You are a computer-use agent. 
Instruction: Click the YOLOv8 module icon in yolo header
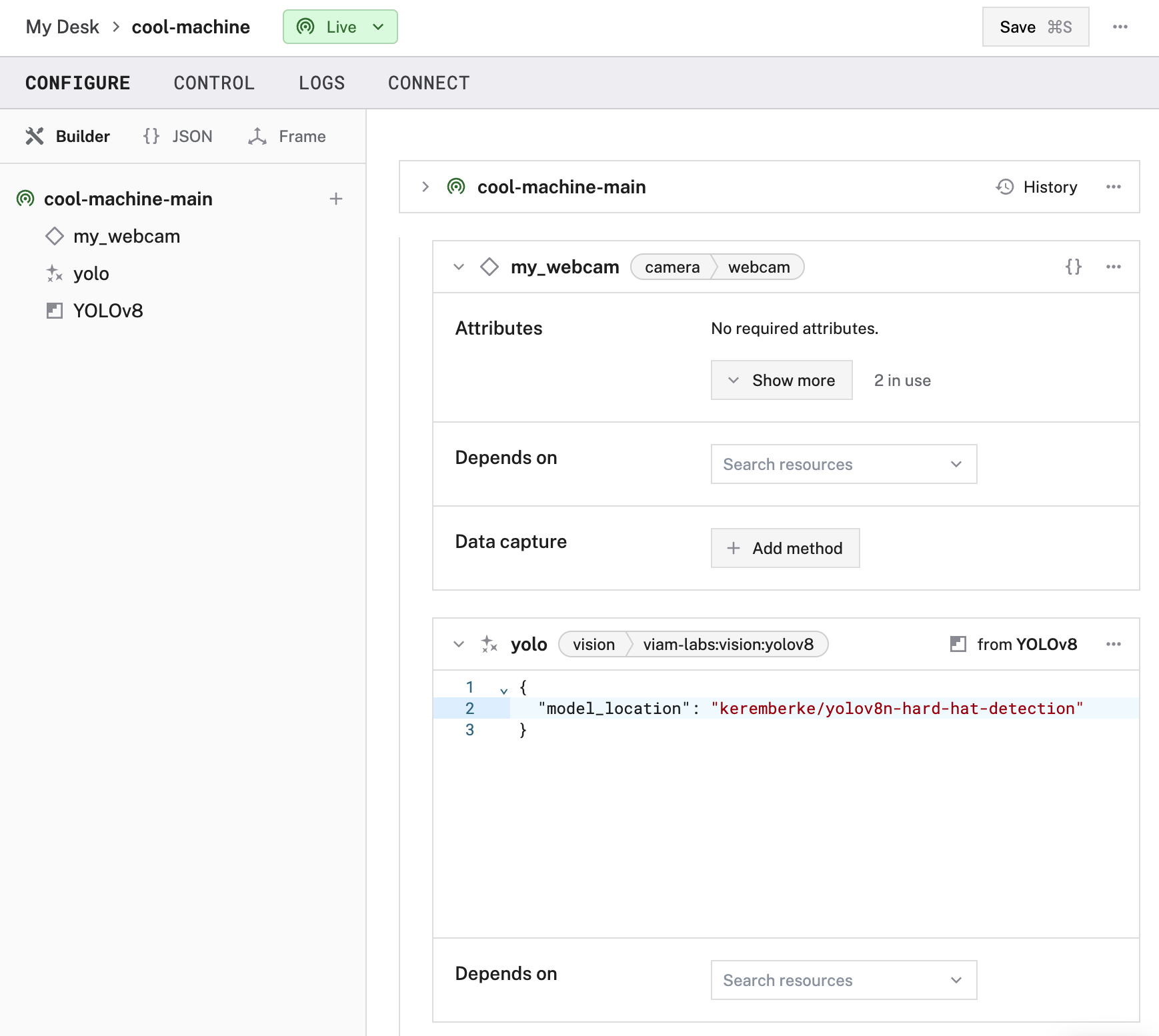958,644
